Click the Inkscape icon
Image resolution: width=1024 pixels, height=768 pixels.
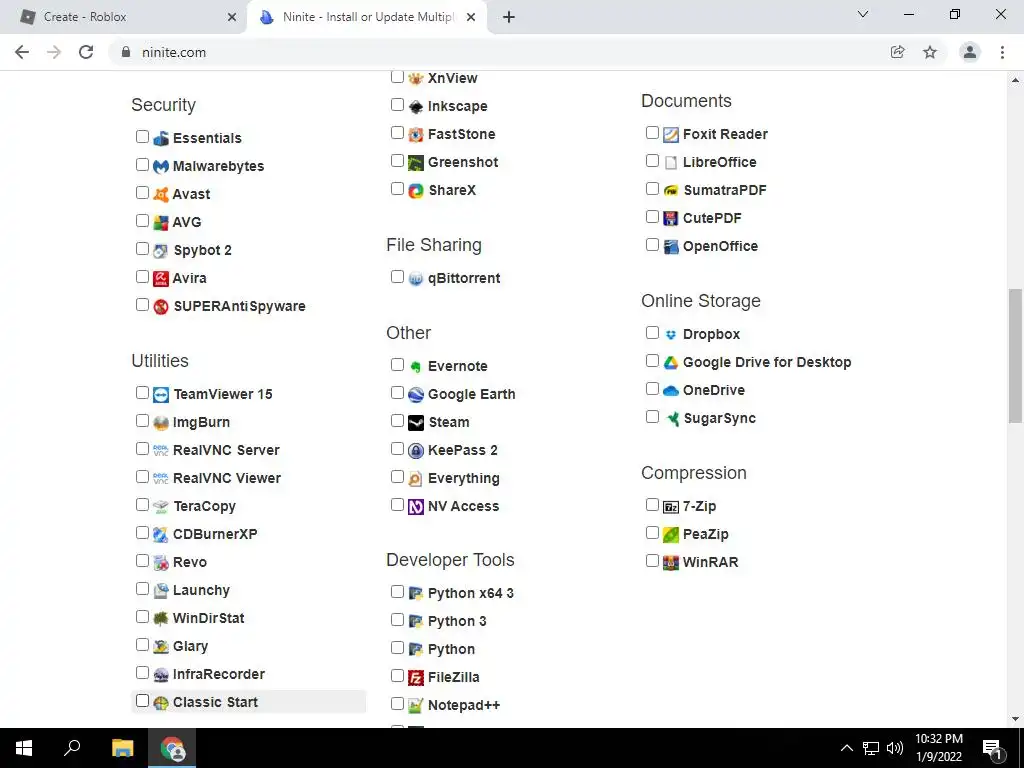[416, 106]
